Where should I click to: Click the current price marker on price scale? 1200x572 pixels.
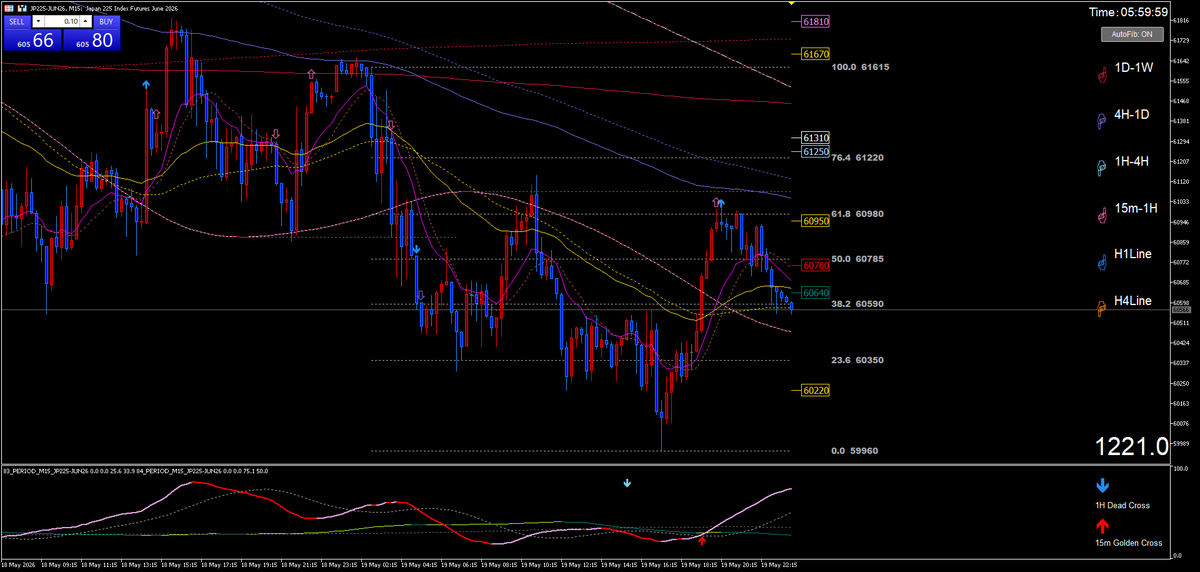pos(1181,310)
